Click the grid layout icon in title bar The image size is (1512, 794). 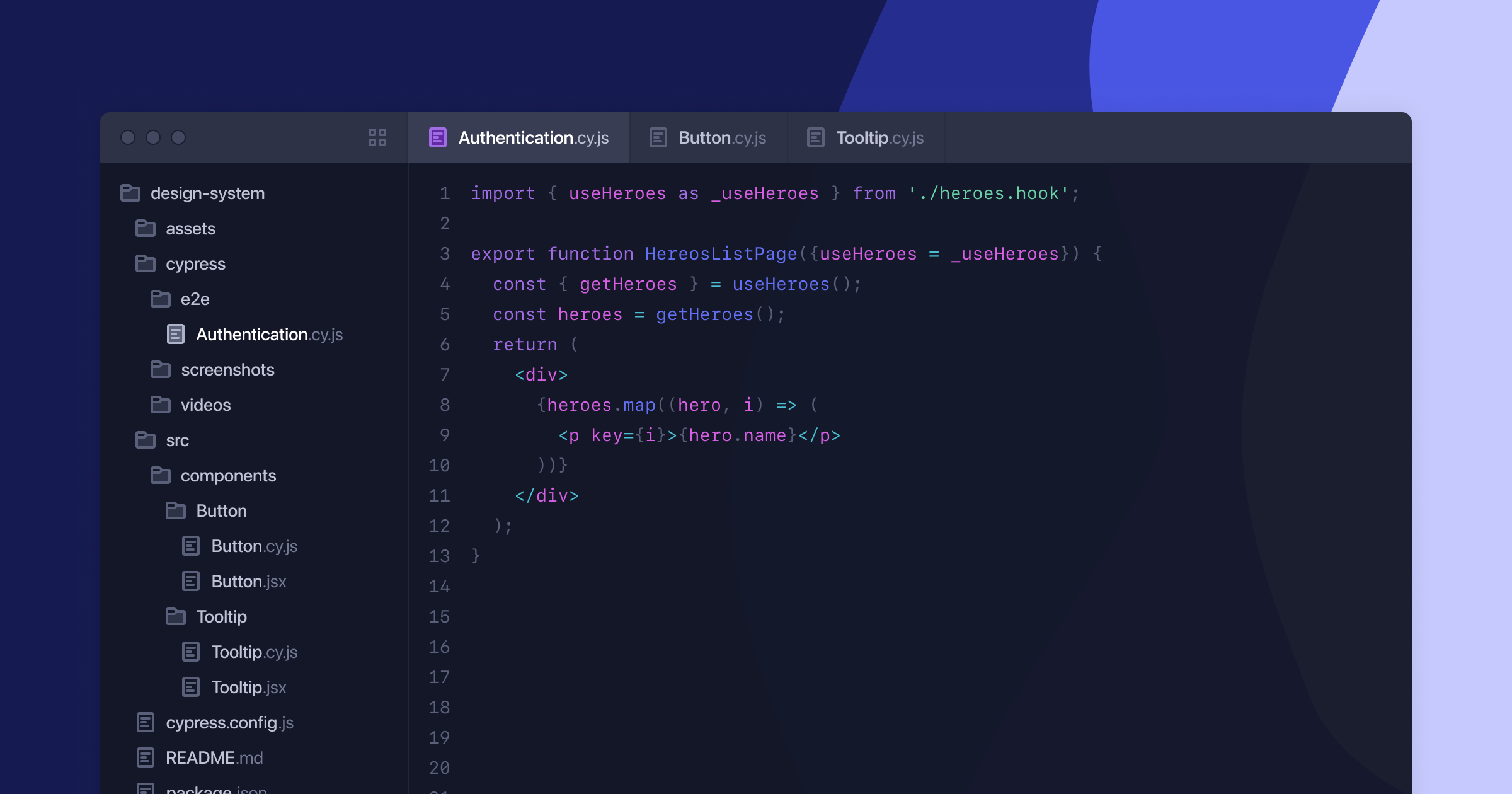coord(377,137)
